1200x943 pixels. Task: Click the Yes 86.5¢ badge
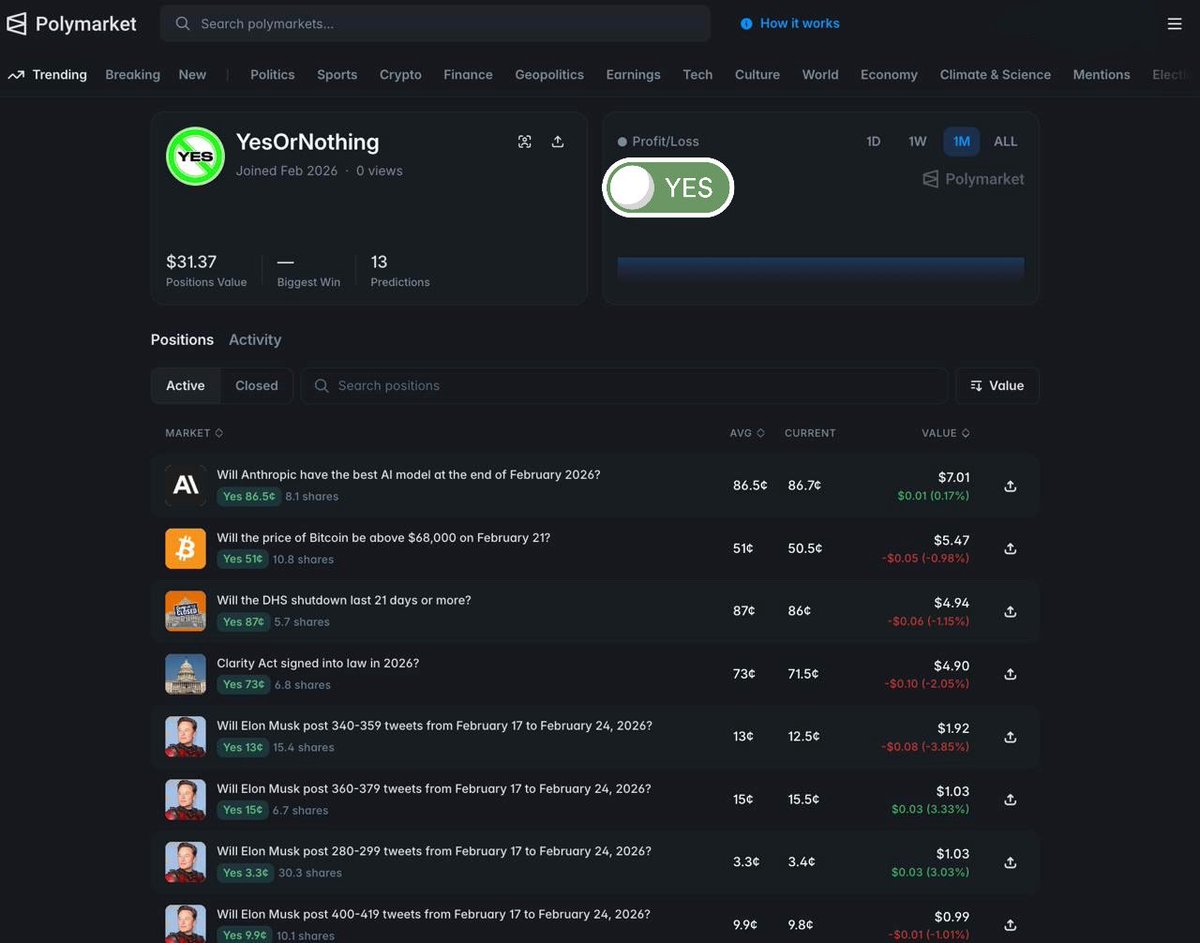[x=249, y=497]
